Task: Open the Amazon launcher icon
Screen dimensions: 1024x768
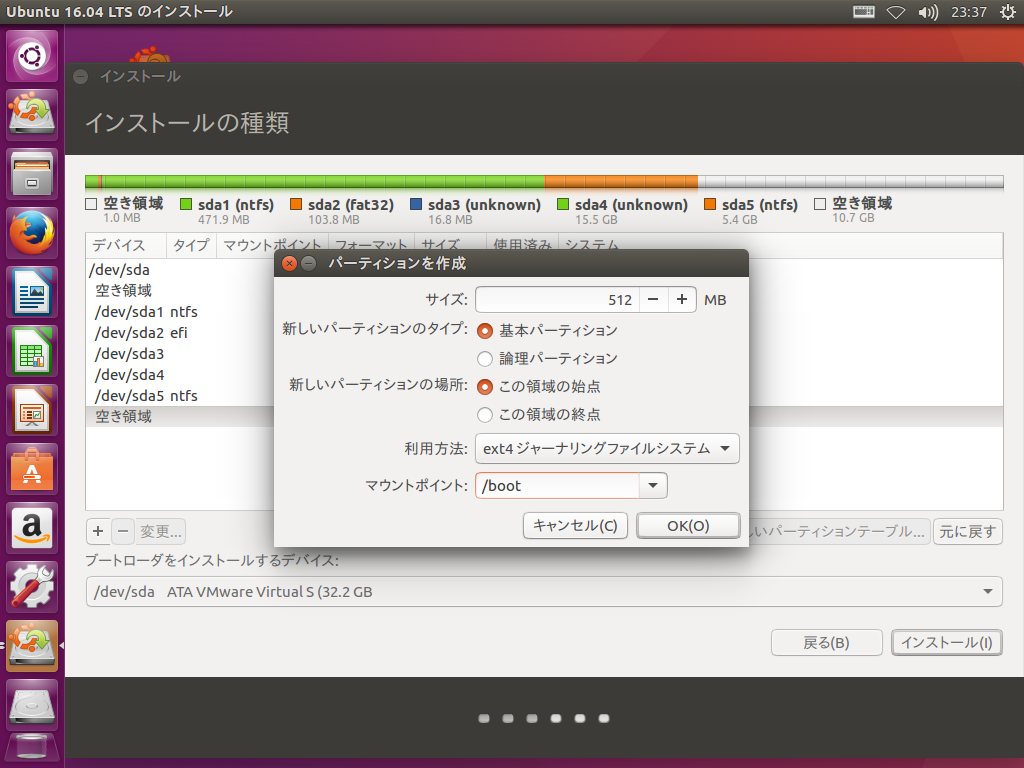Action: click(x=31, y=528)
